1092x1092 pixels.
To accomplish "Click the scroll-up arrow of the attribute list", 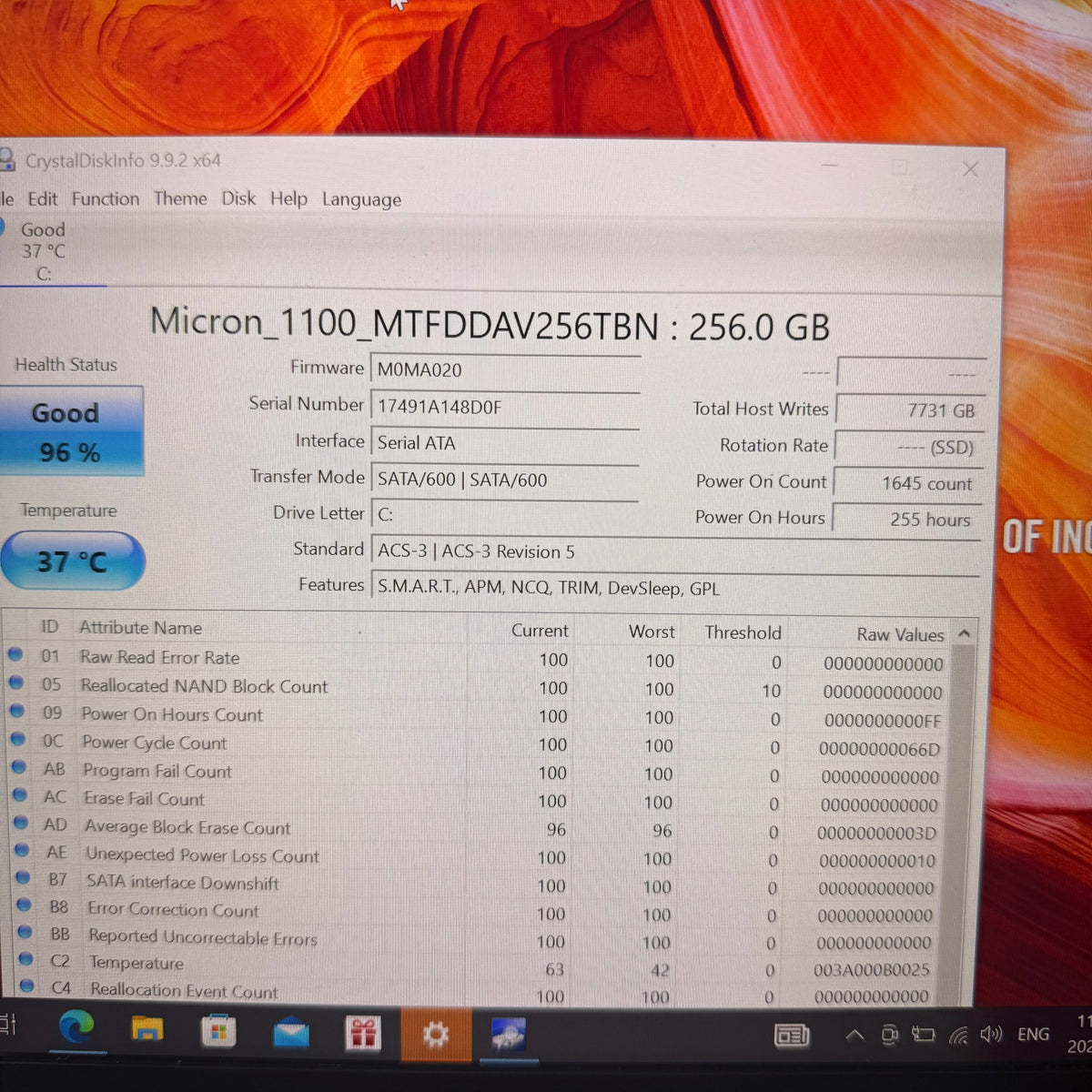I will (965, 634).
